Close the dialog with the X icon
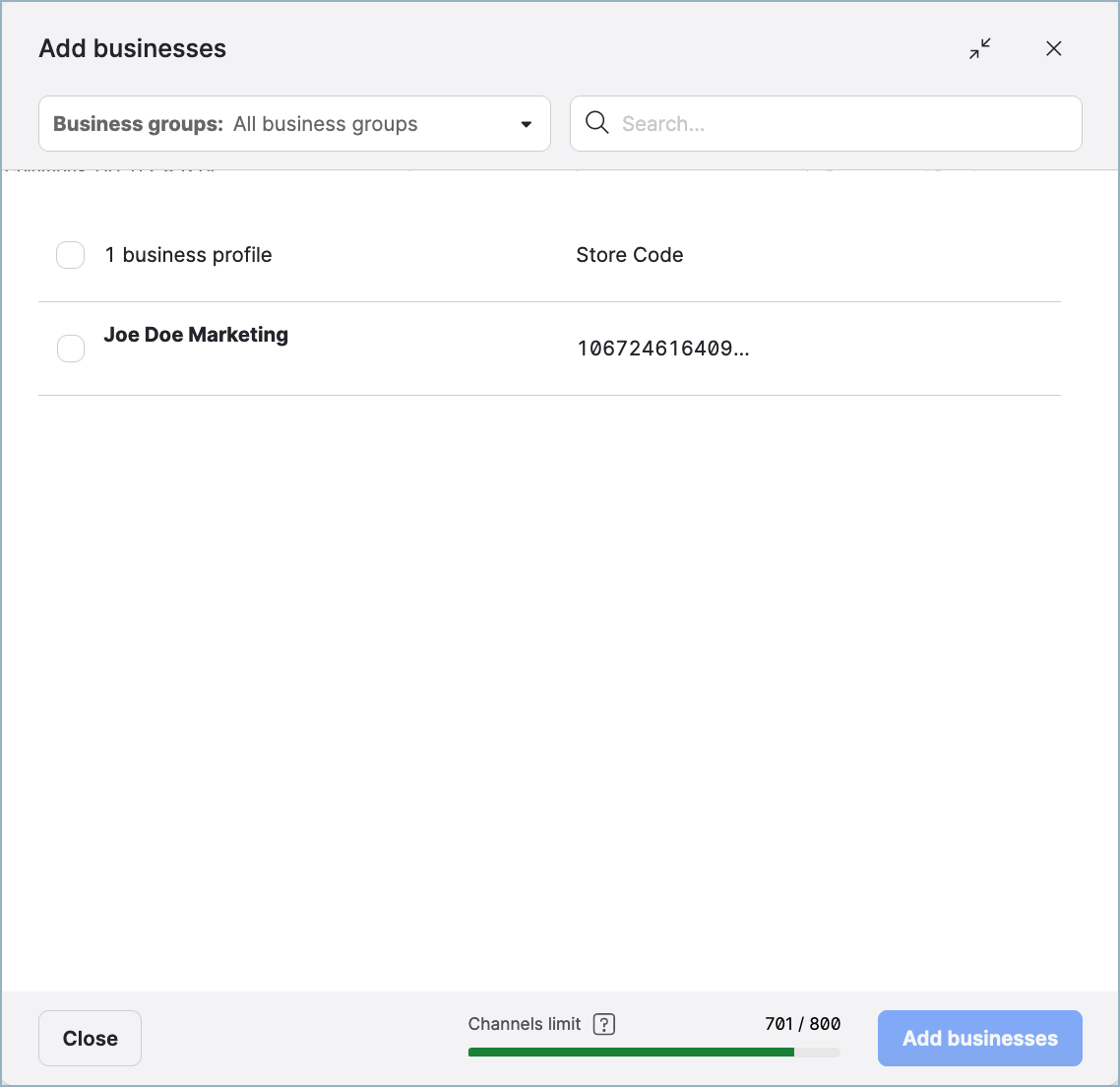1120x1087 pixels. pos(1053,48)
